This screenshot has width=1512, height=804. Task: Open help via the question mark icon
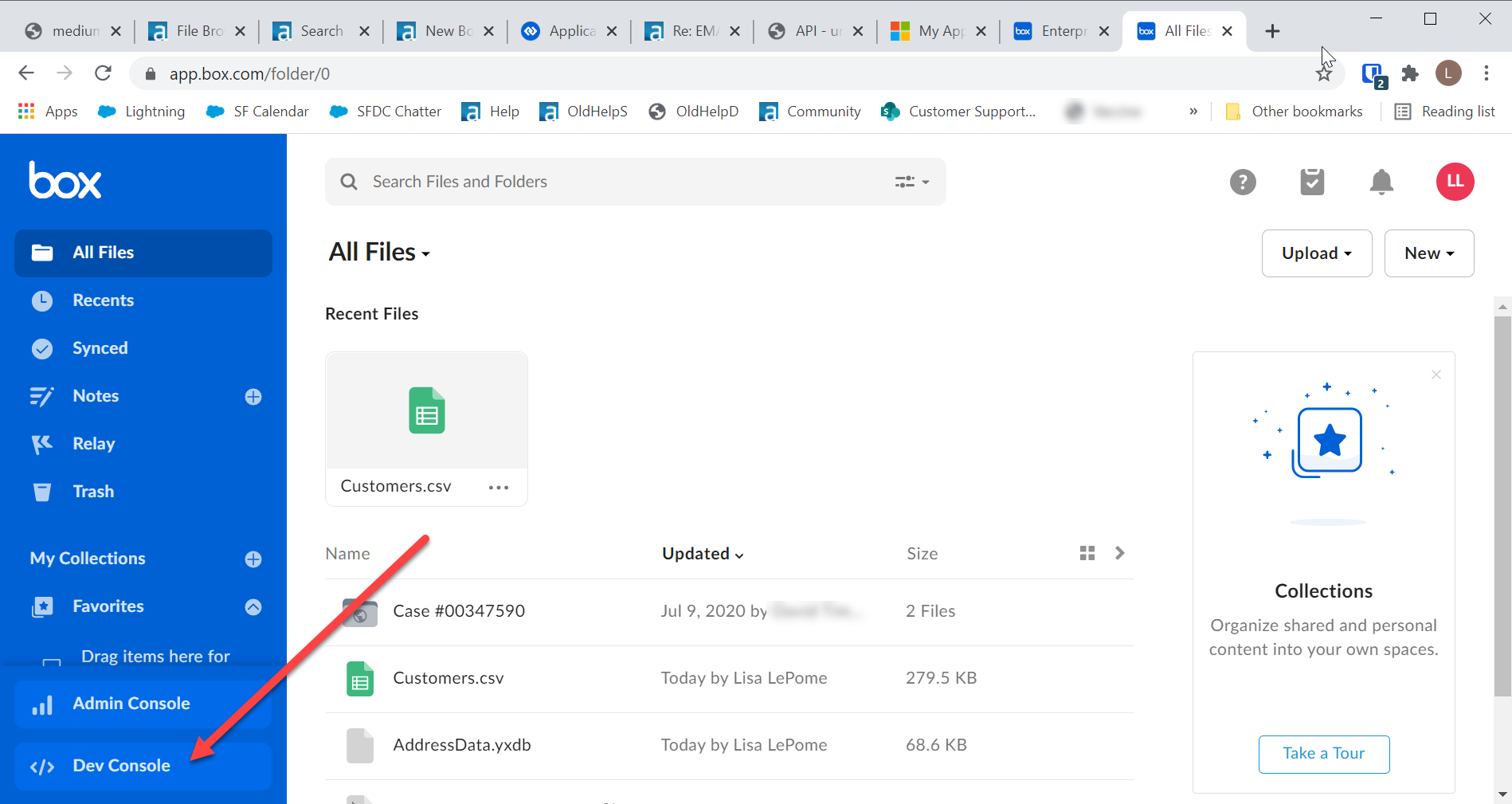[x=1243, y=182]
